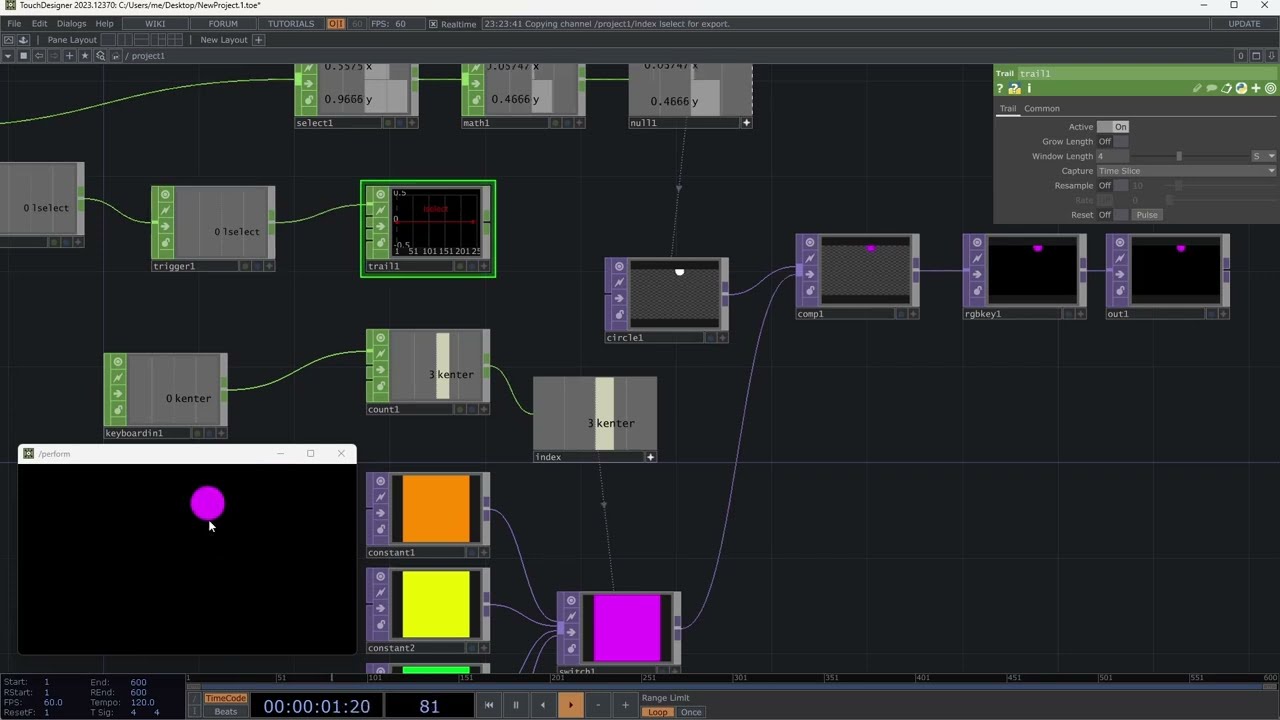1280x720 pixels.
Task: Toggle viewer active icon on trail1 node
Action: pos(380,195)
